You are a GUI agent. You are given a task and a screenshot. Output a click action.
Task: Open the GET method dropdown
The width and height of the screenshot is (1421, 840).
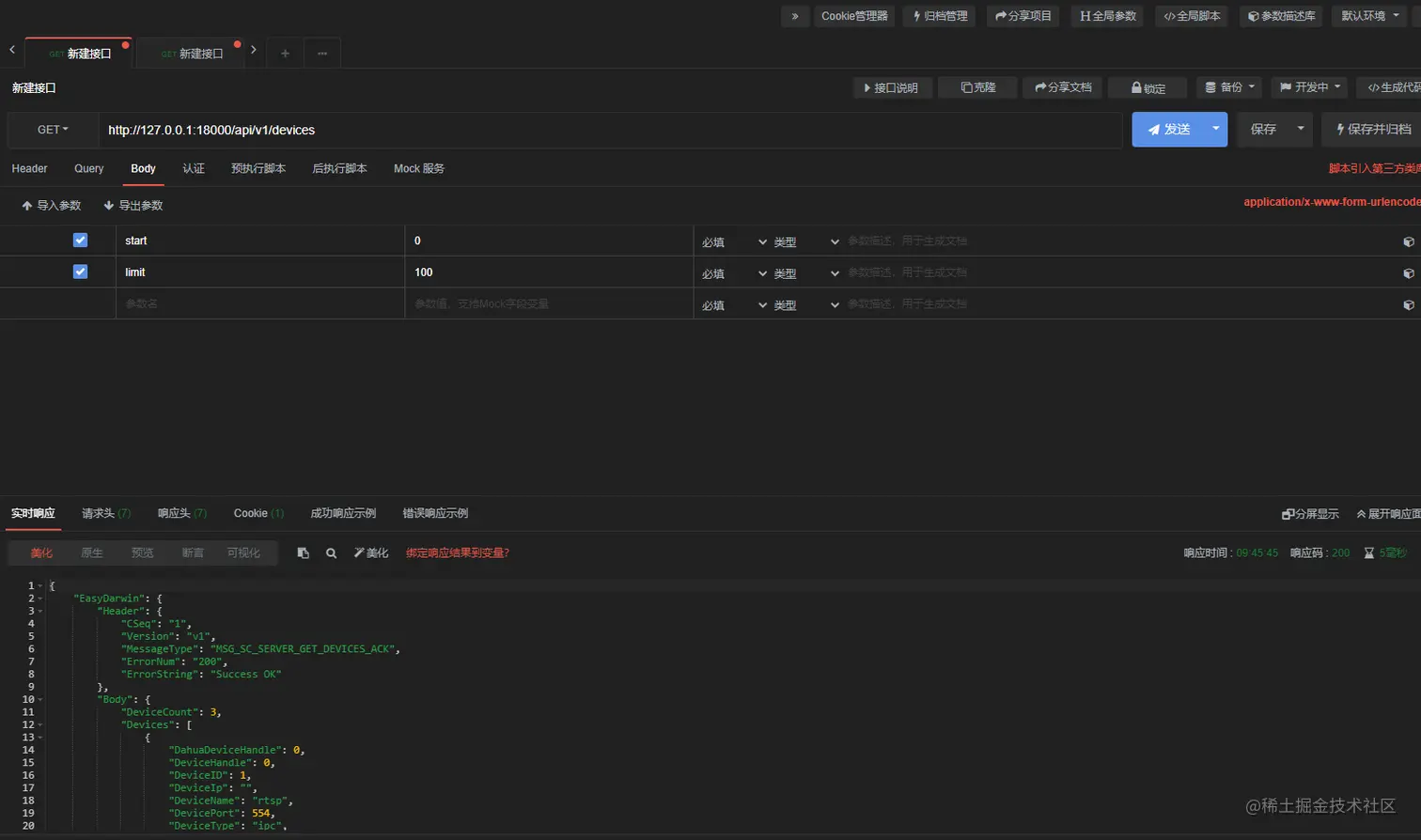pyautogui.click(x=53, y=130)
